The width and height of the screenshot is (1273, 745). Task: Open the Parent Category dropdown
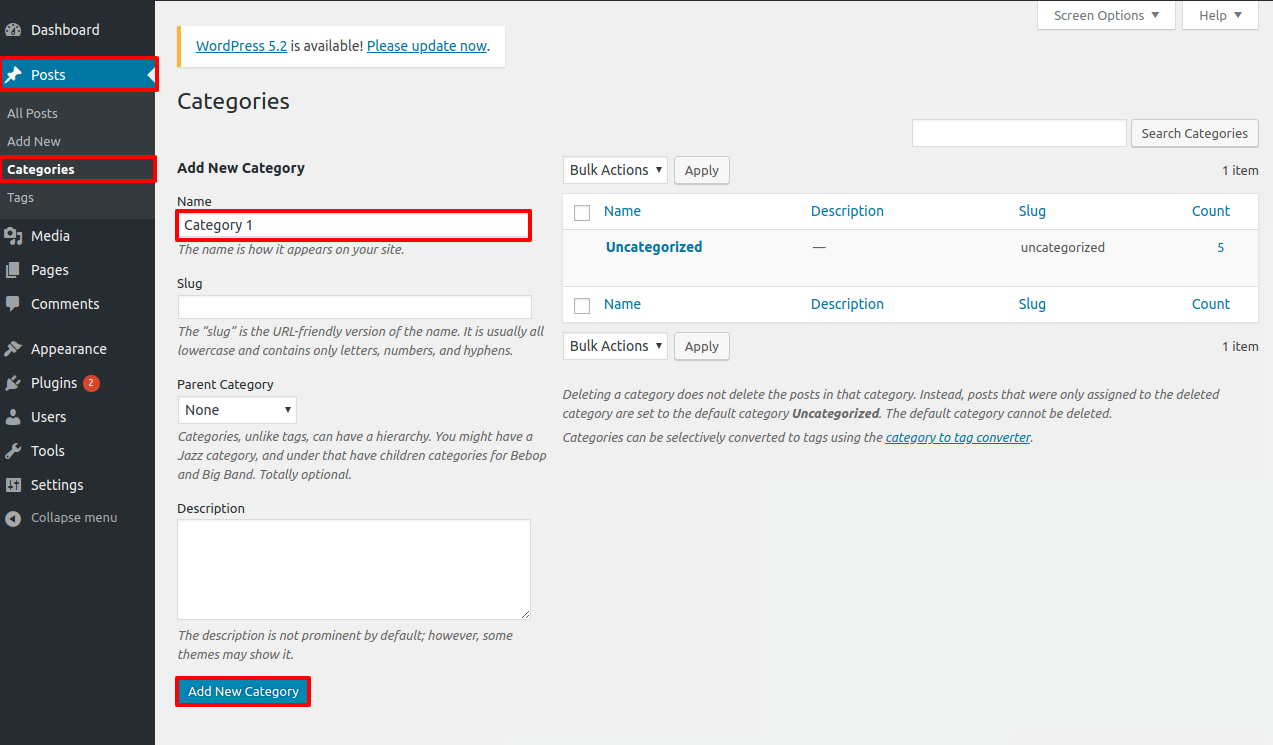pyautogui.click(x=237, y=410)
